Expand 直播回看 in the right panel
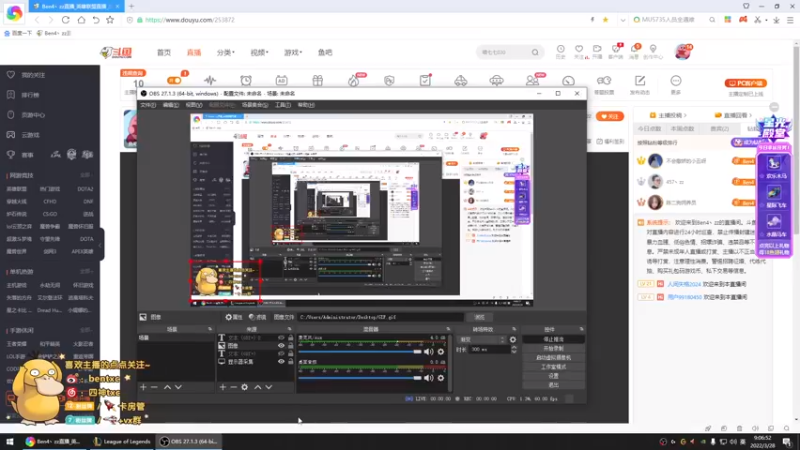 pyautogui.click(x=734, y=115)
